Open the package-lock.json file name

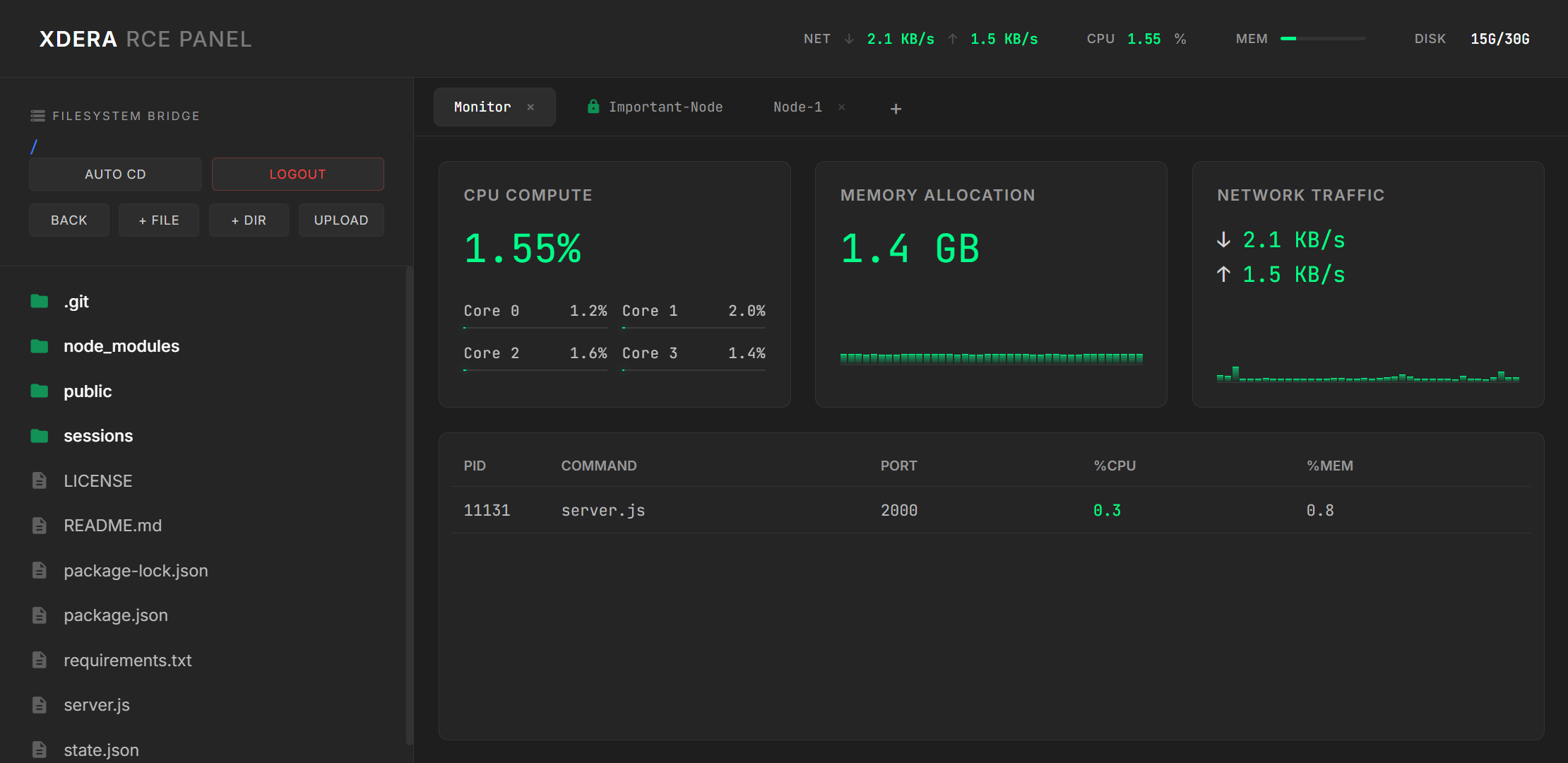pos(136,571)
